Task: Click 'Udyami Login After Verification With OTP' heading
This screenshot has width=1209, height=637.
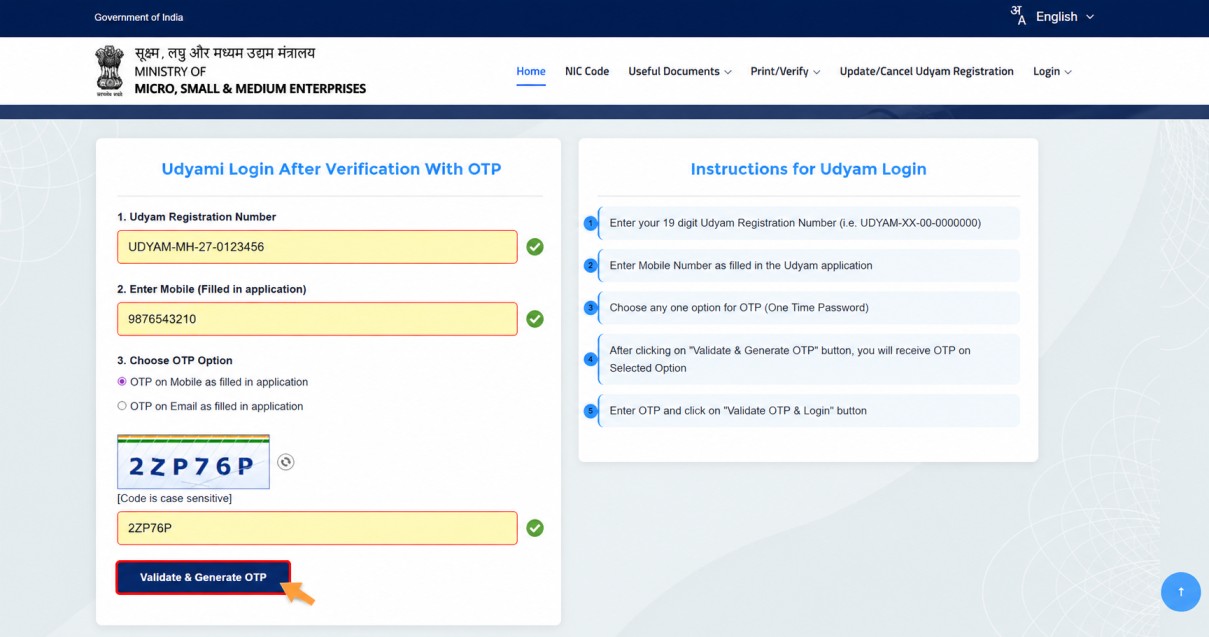Action: tap(331, 169)
